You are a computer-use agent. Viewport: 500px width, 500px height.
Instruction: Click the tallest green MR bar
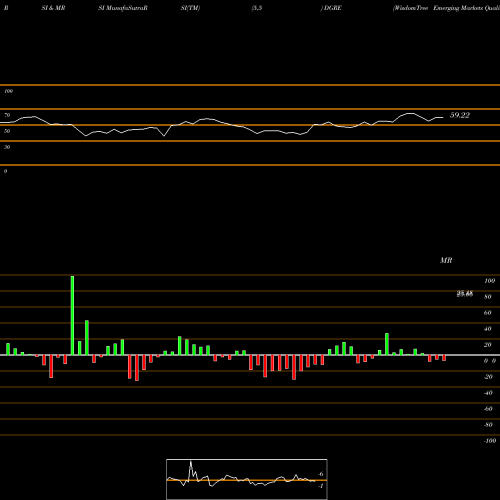click(x=72, y=315)
